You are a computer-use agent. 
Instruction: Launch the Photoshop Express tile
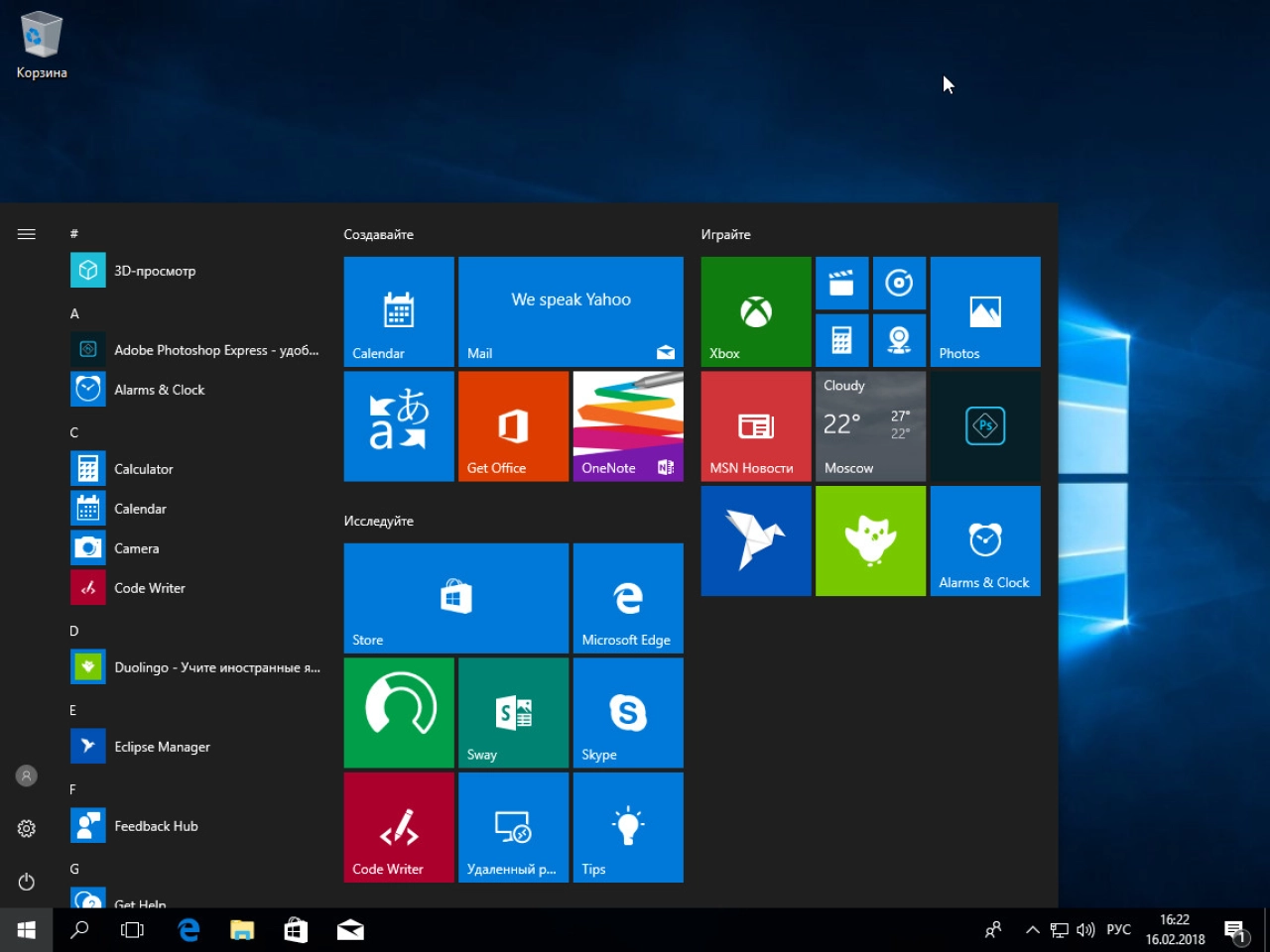(x=985, y=426)
